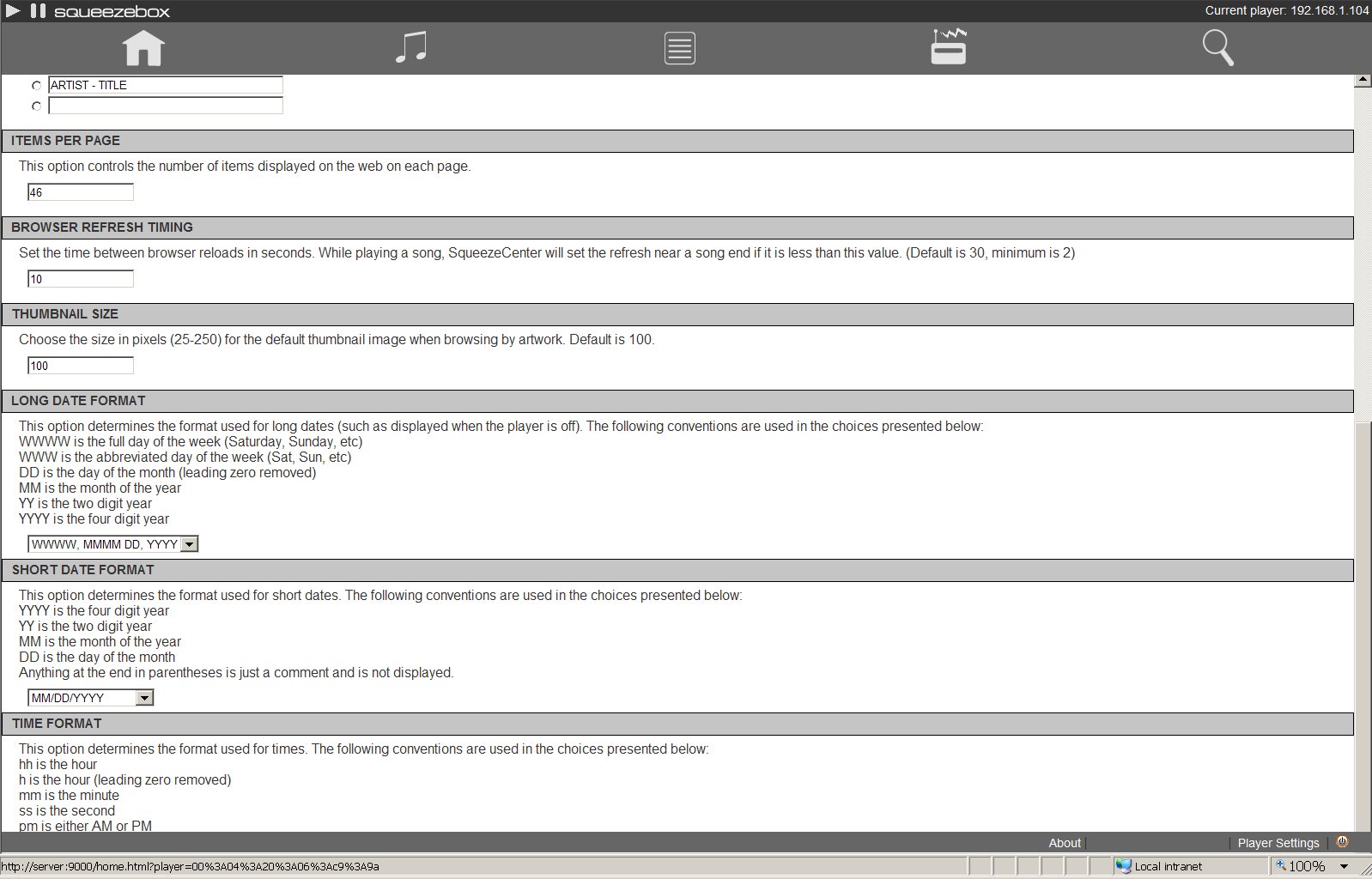This screenshot has width=1372, height=879.
Task: Focus the Browser Refresh Timing input
Action: click(x=81, y=279)
